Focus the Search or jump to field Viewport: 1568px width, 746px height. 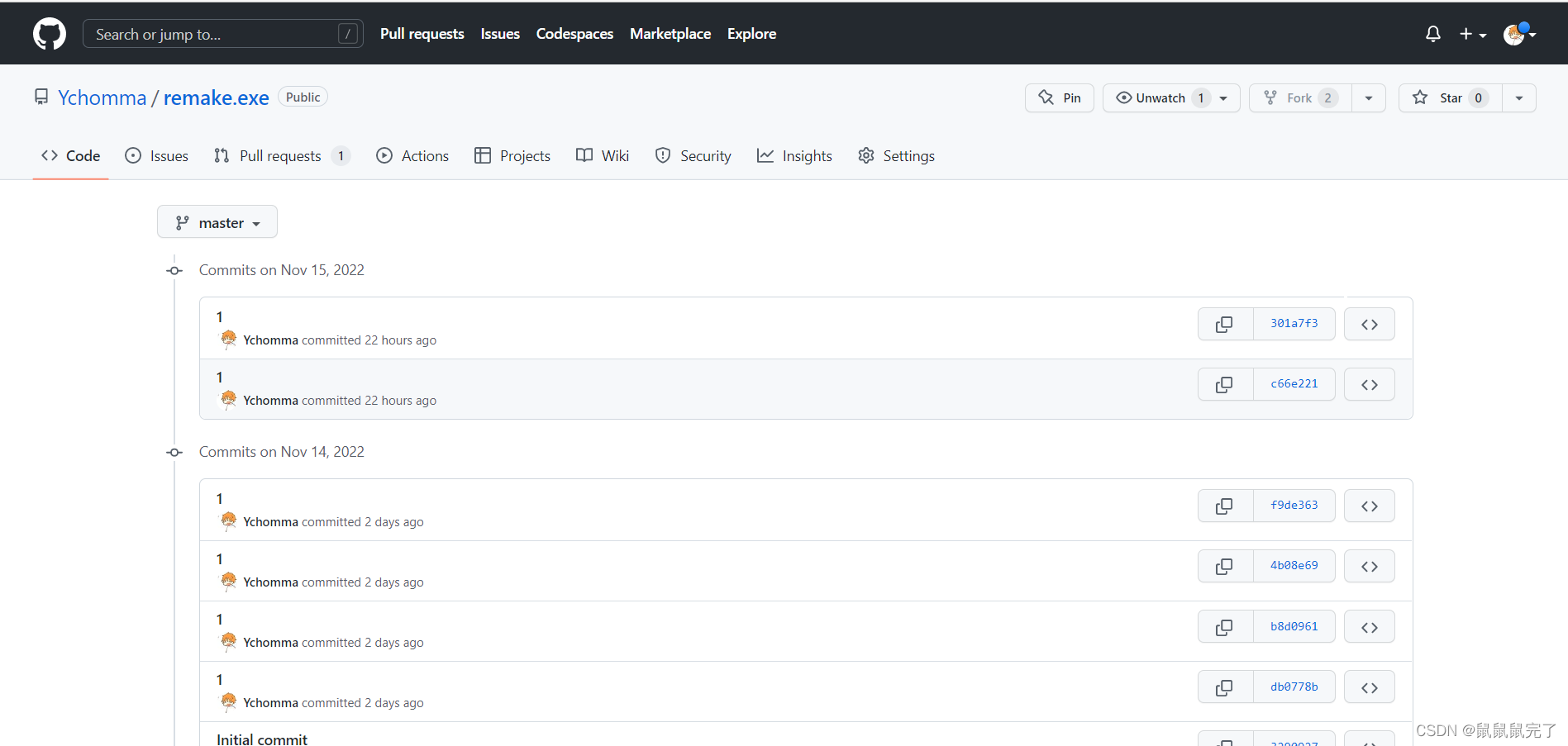(x=223, y=34)
